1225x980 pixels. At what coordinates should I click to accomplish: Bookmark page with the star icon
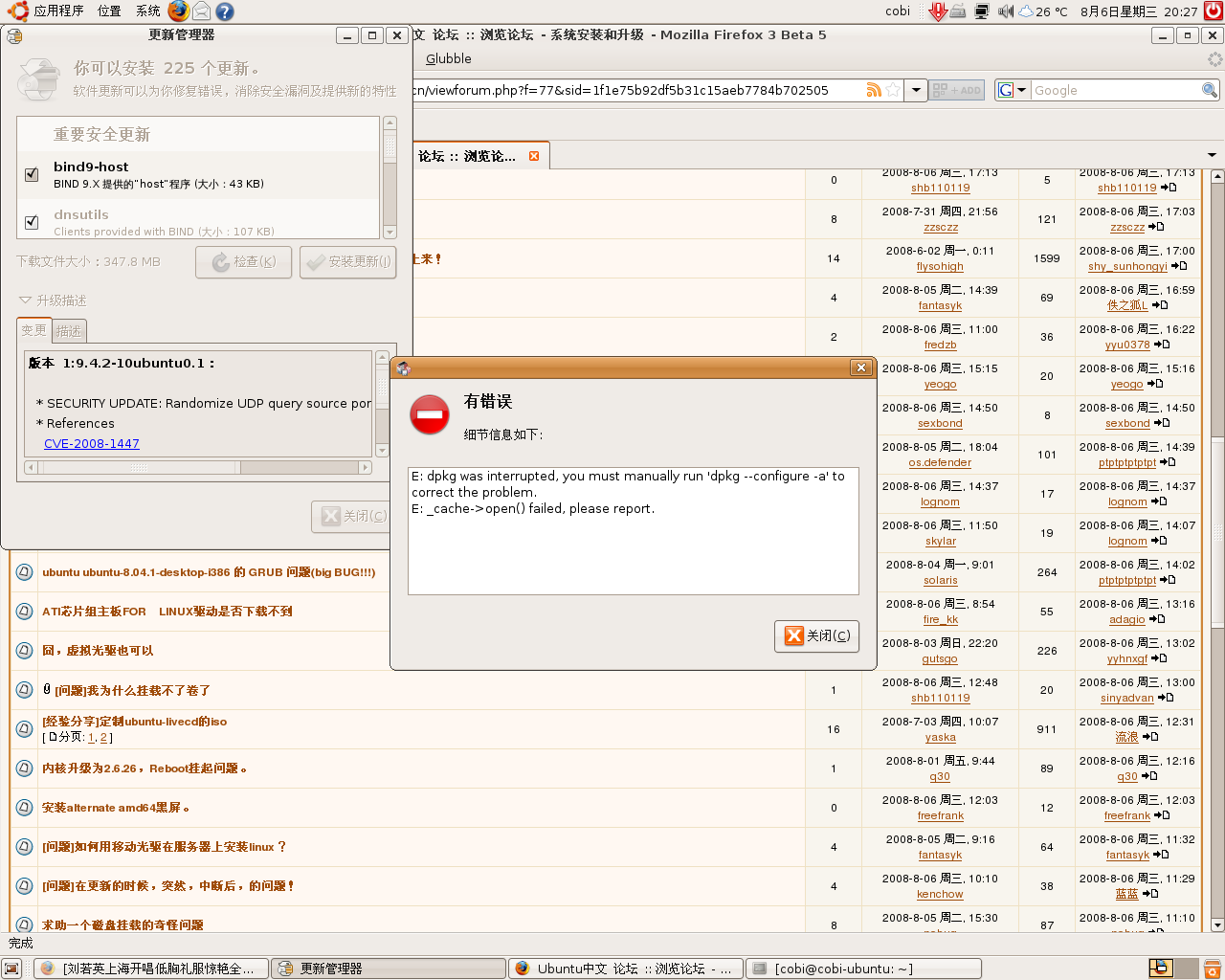click(893, 90)
